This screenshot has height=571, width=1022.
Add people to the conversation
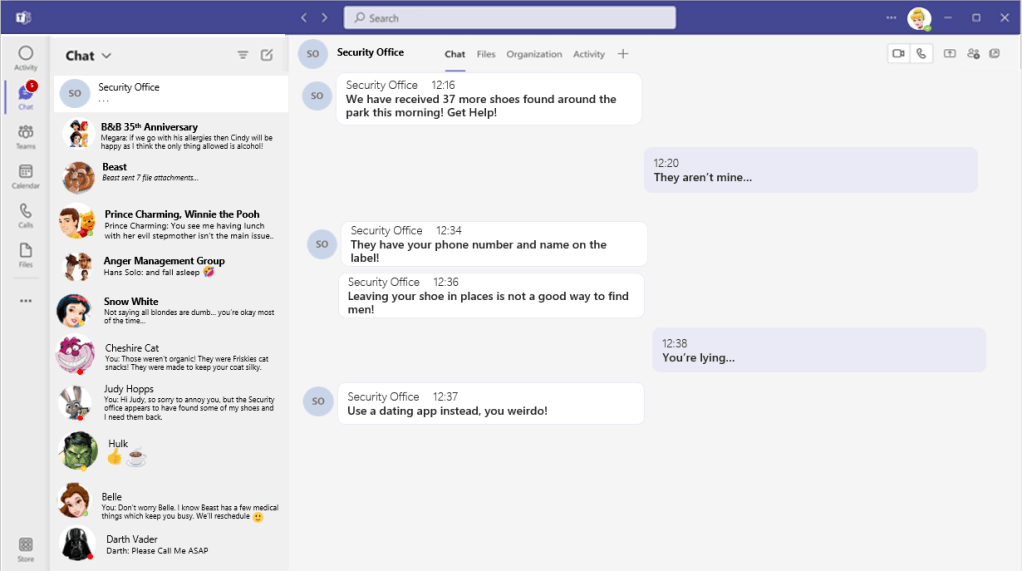click(x=973, y=53)
